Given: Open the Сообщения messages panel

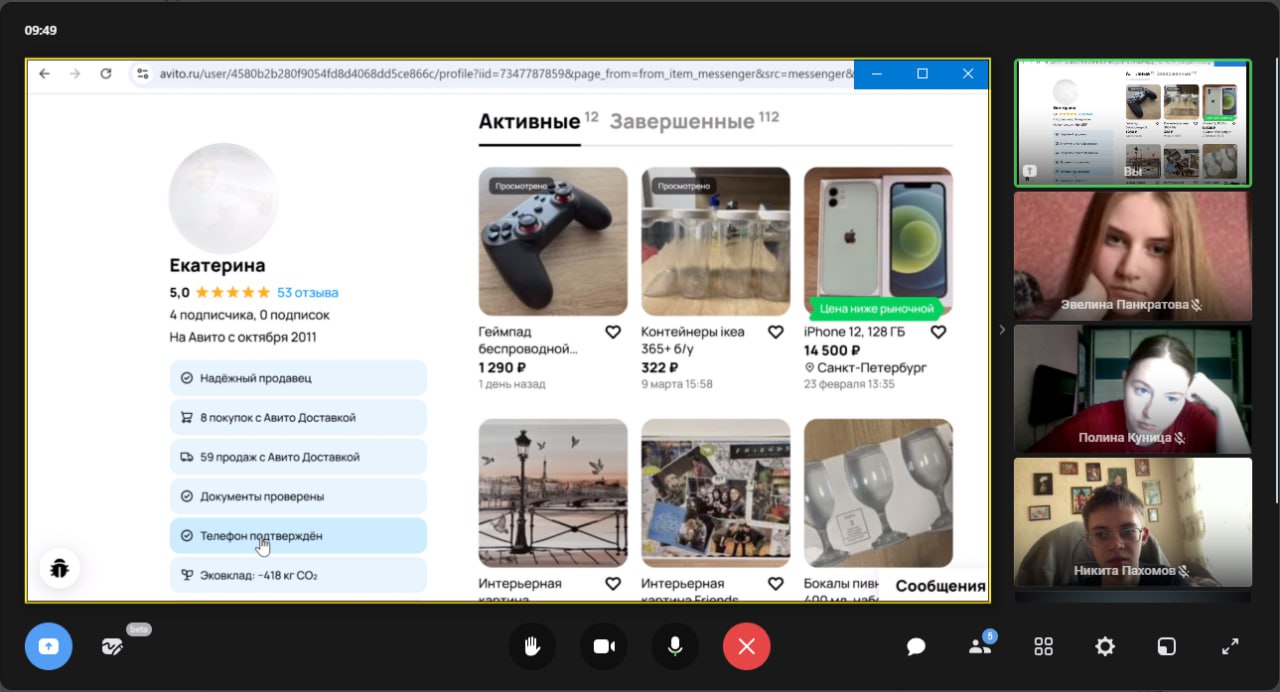Looking at the screenshot, I should (940, 586).
